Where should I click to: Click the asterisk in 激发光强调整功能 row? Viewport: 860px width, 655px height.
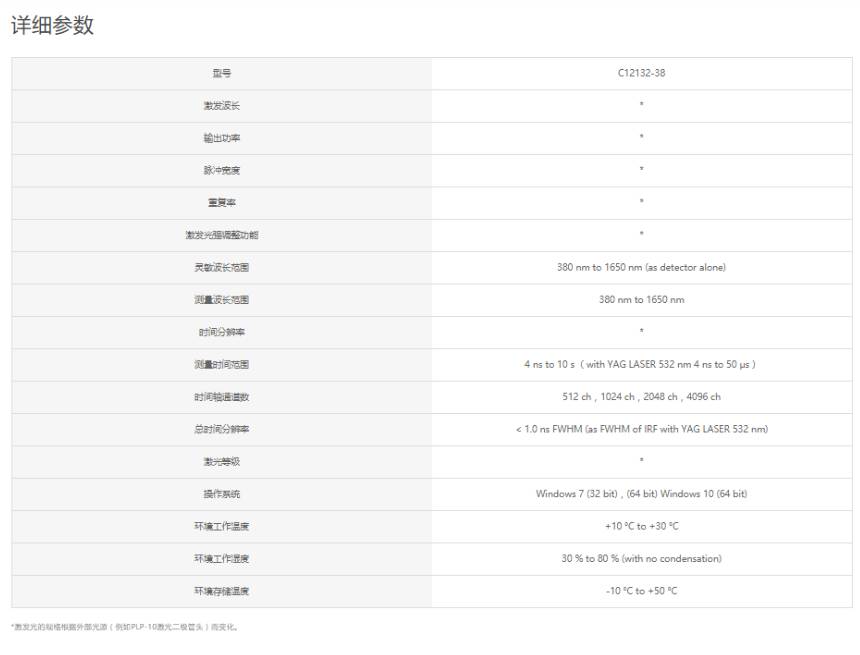click(x=641, y=234)
